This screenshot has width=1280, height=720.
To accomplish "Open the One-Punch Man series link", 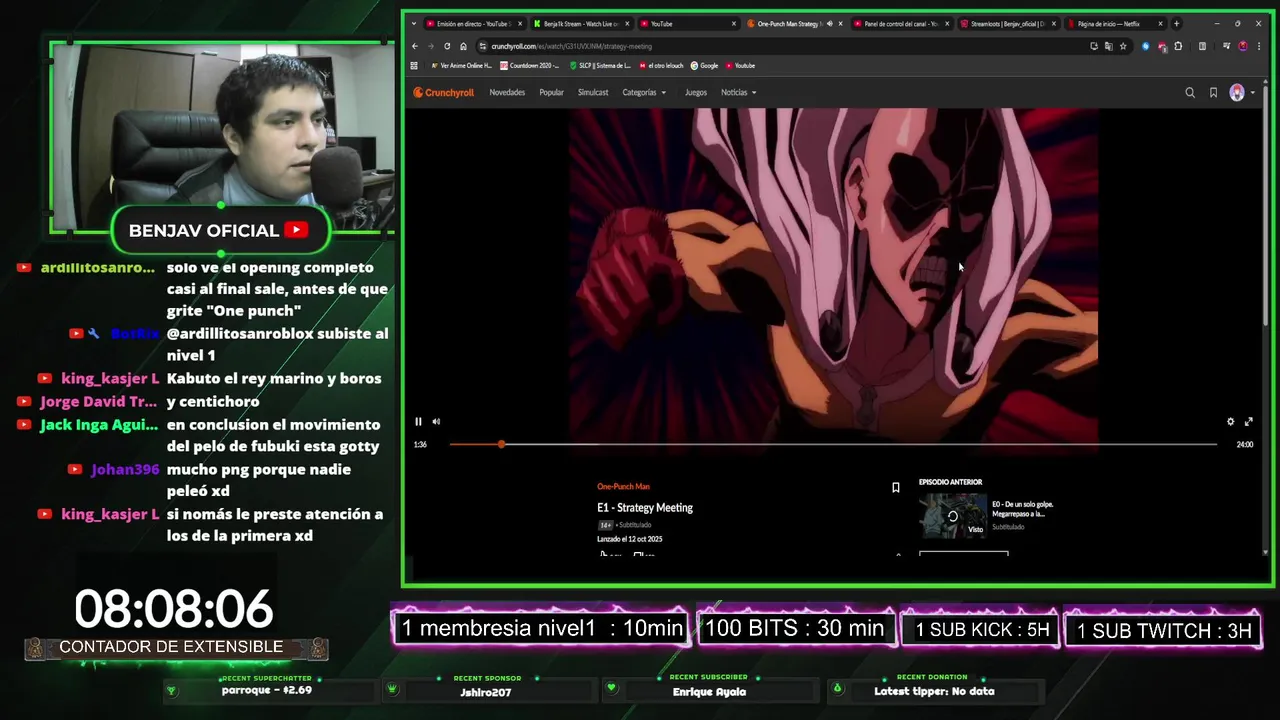I will 623,487.
